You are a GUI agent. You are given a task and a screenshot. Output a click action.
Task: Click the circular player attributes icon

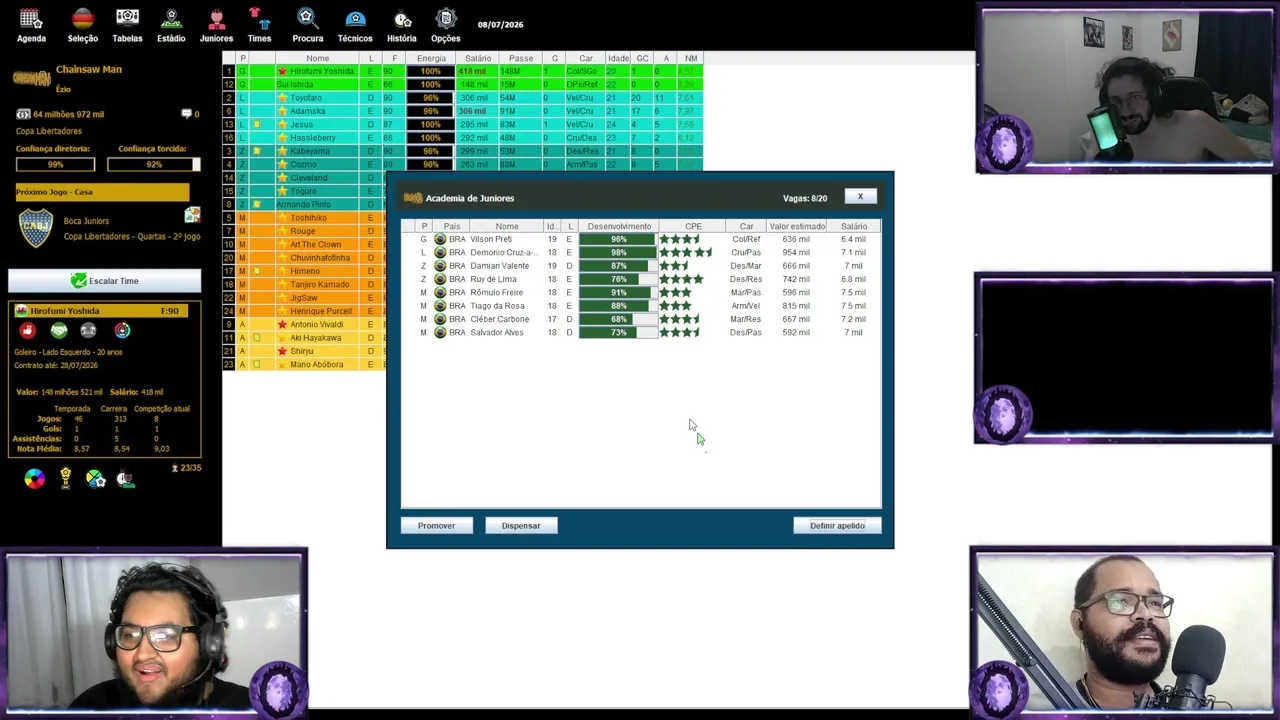tap(122, 330)
